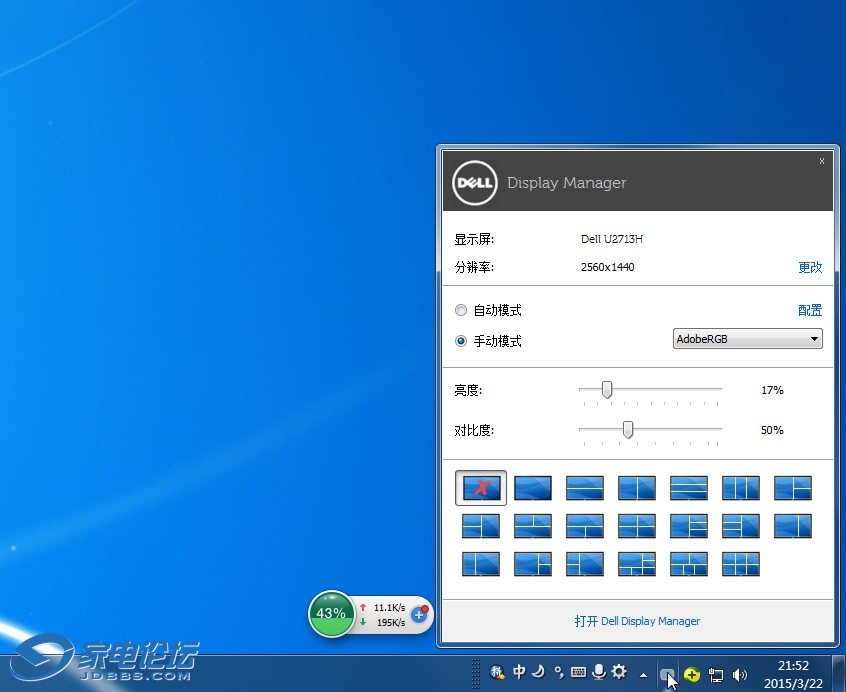The image size is (846, 692).
Task: Open the volume speaker tray icon
Action: click(740, 675)
